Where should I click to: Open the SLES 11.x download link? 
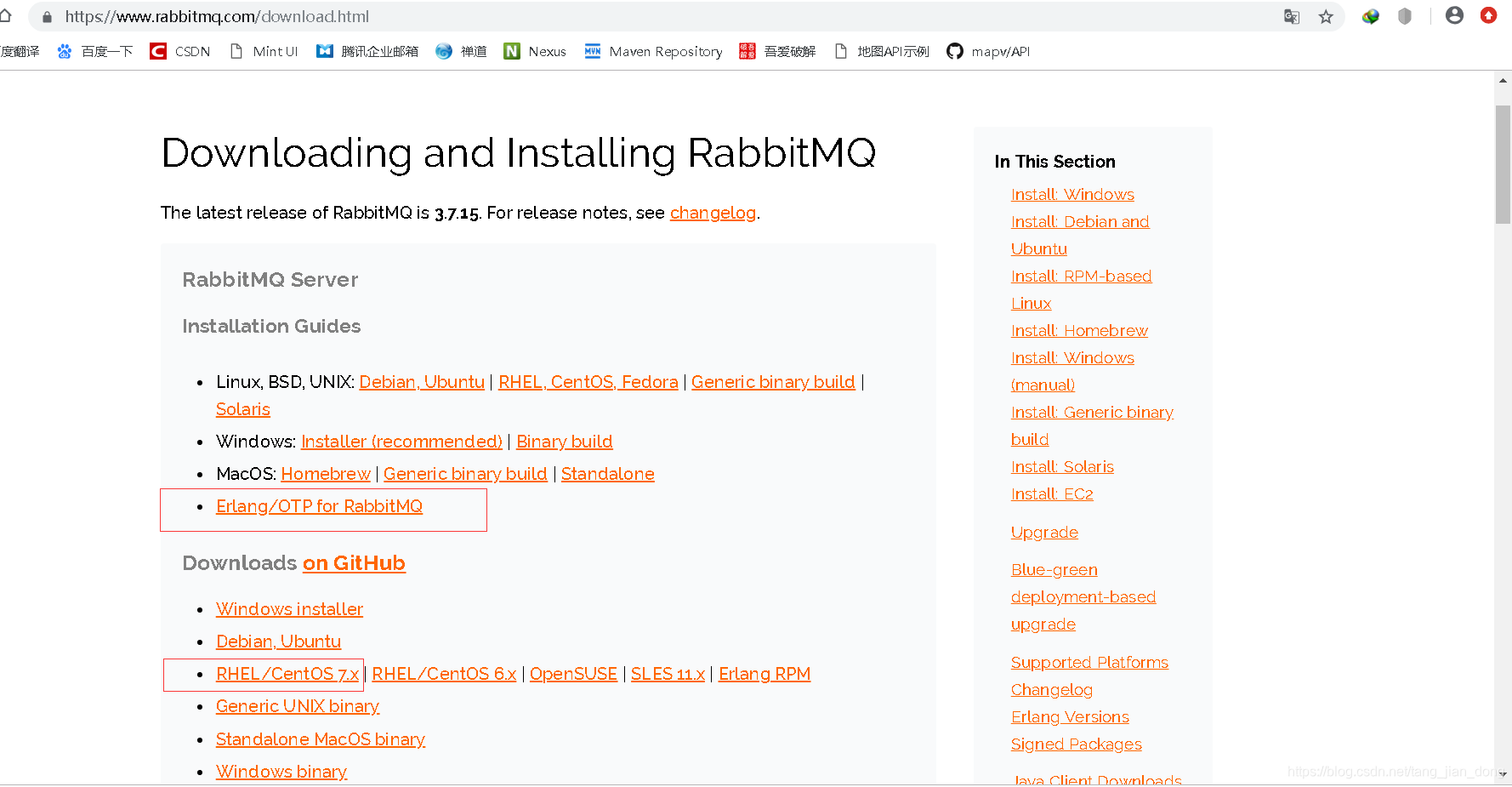click(668, 674)
